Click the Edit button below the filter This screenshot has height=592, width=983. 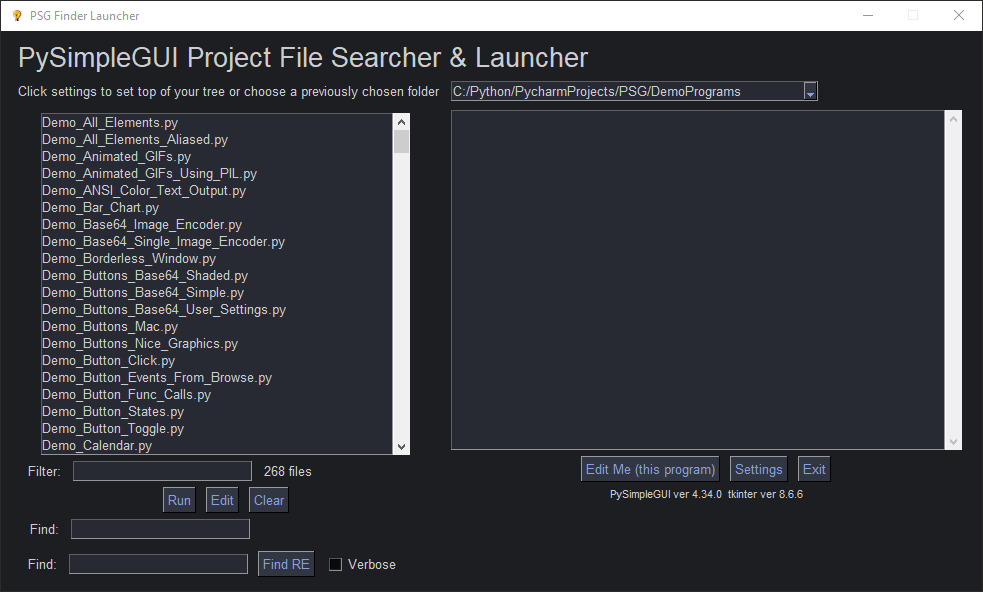pyautogui.click(x=222, y=500)
